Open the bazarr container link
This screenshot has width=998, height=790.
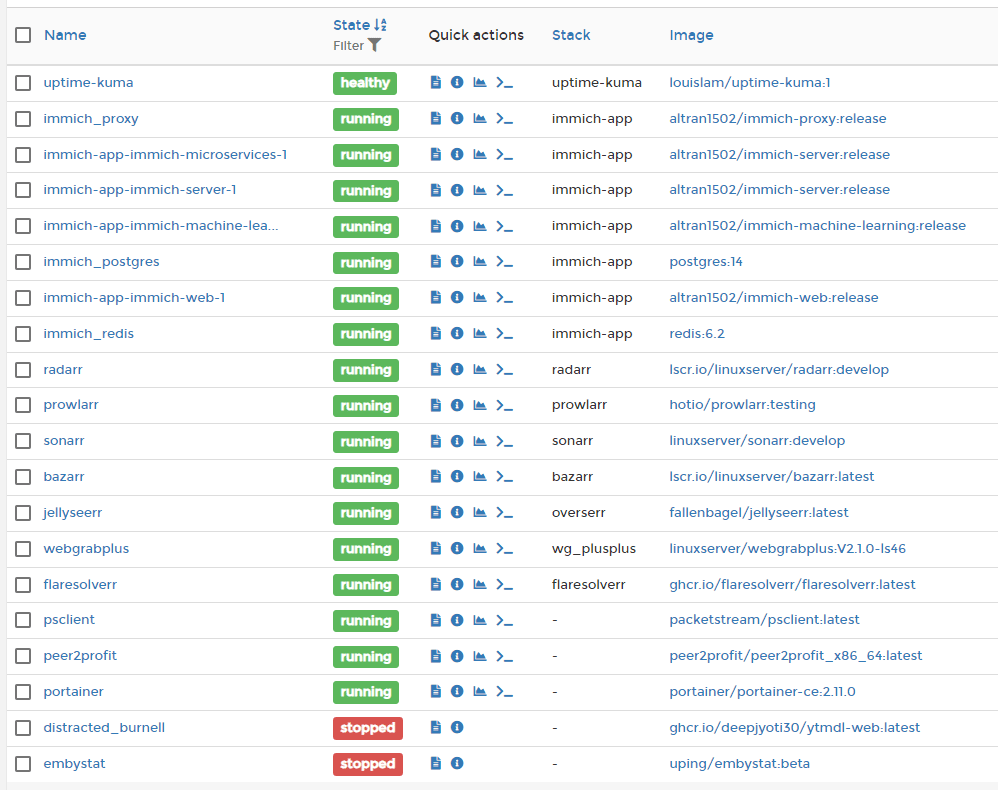coord(64,477)
